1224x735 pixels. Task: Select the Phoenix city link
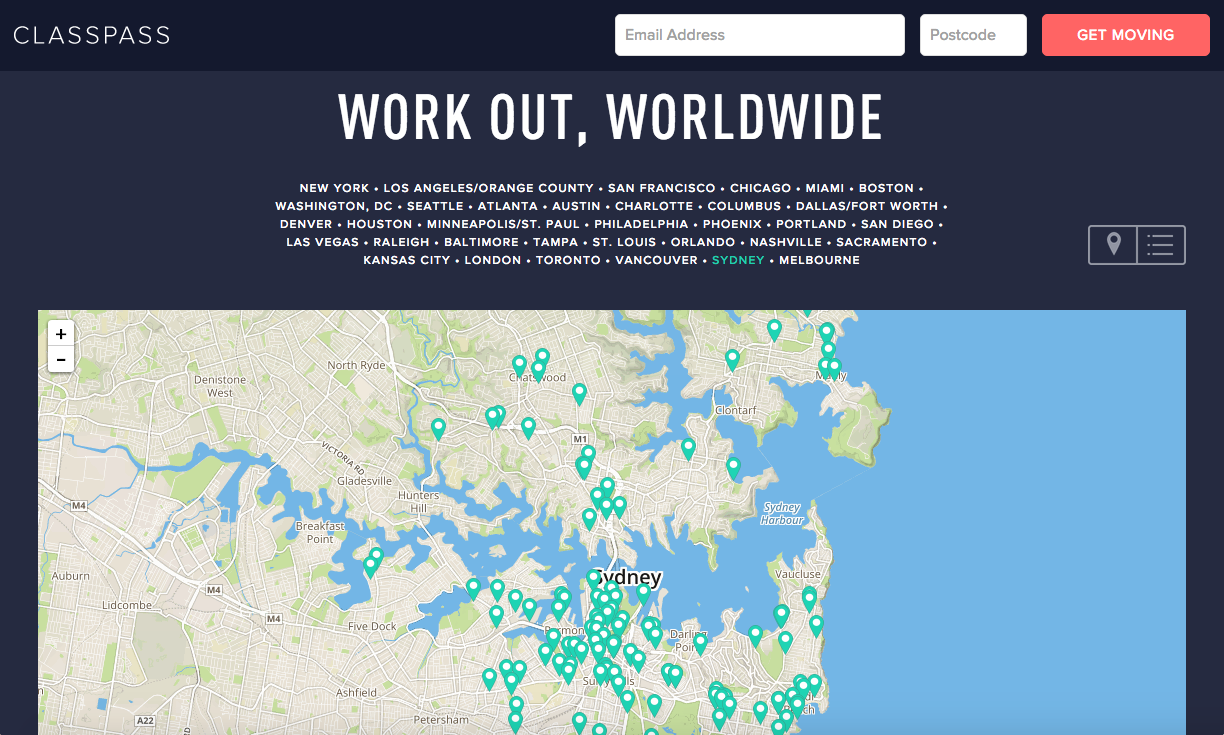point(732,224)
